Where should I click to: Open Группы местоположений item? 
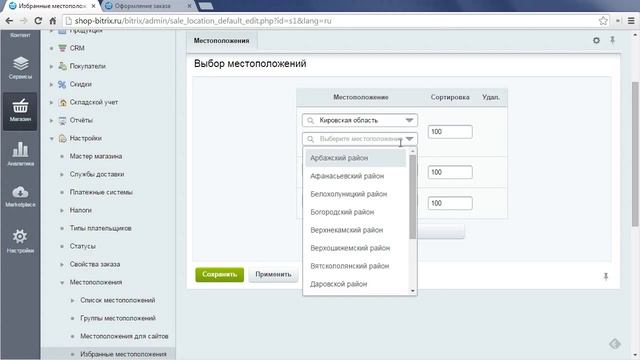[x=118, y=318]
